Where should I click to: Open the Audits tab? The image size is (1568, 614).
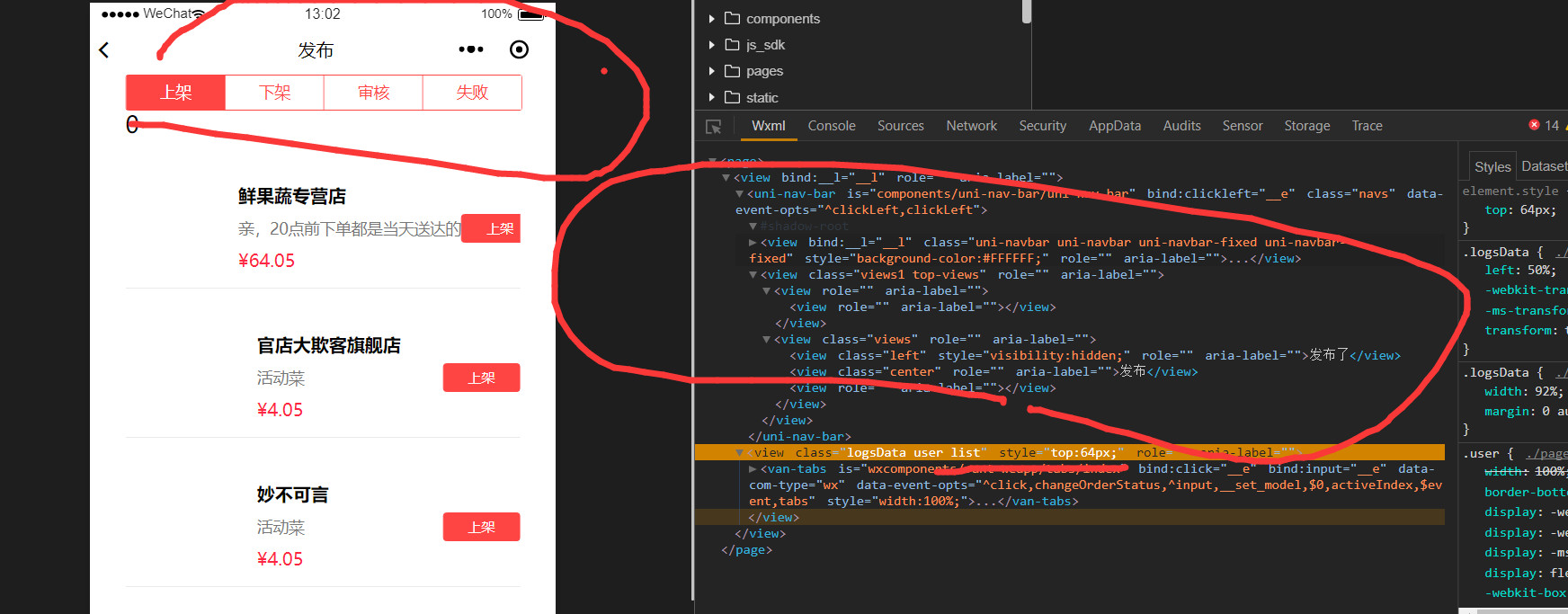pyautogui.click(x=1182, y=126)
